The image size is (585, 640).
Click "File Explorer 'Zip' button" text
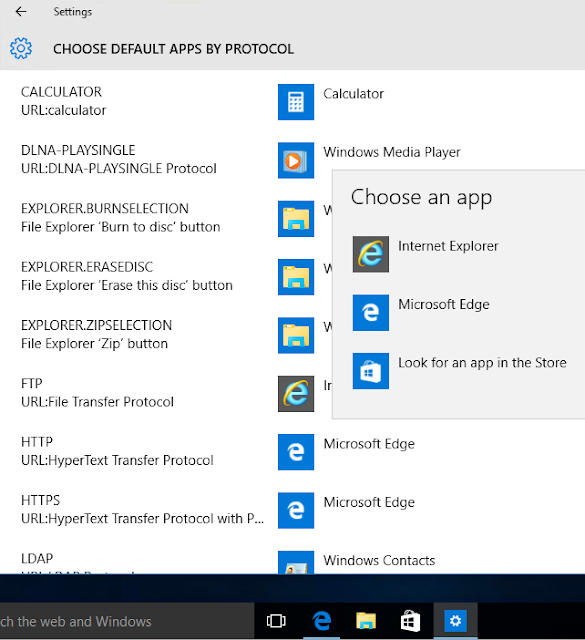pos(94,344)
